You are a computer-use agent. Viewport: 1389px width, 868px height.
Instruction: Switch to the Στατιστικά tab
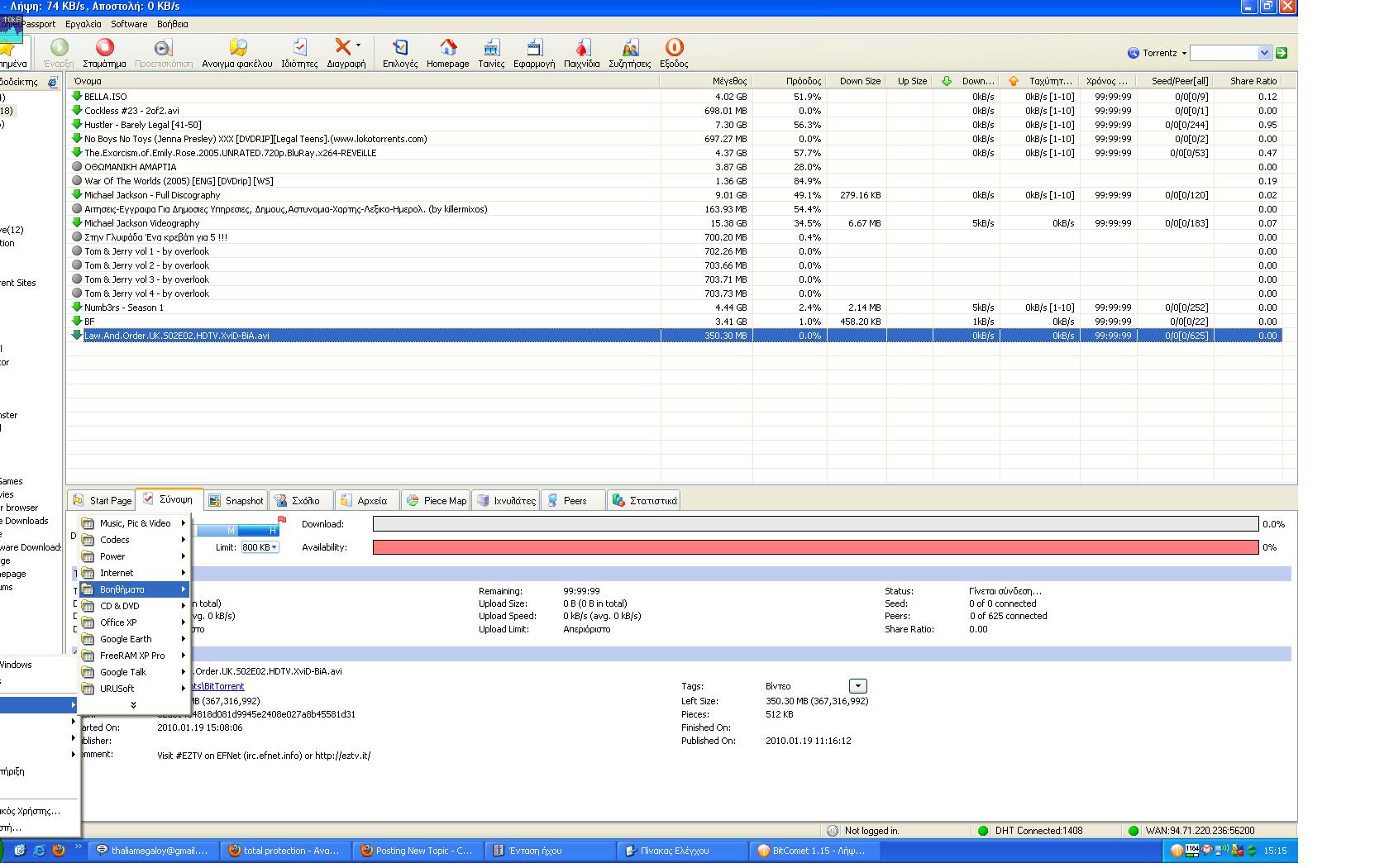644,500
